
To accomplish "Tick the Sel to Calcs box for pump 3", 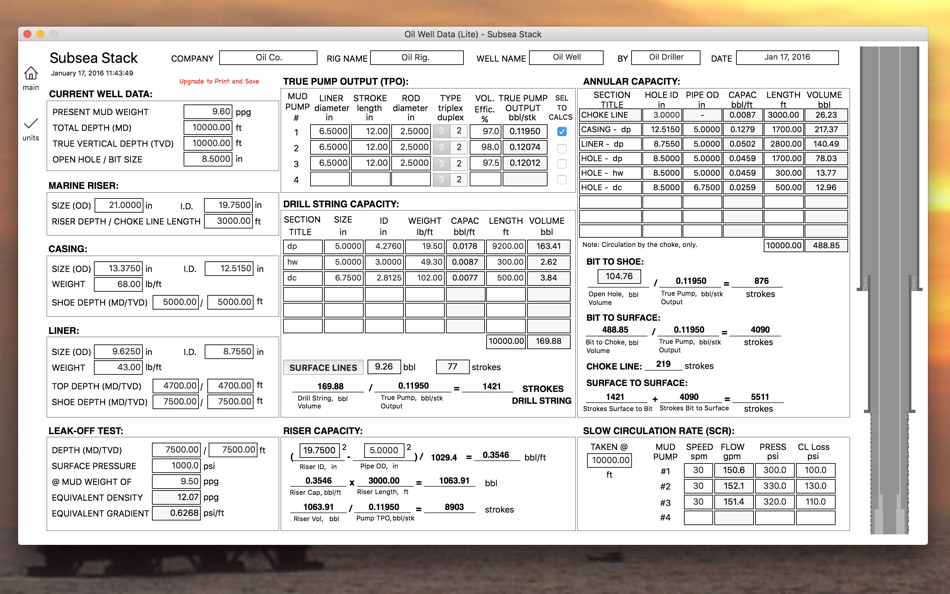I will pyautogui.click(x=561, y=164).
